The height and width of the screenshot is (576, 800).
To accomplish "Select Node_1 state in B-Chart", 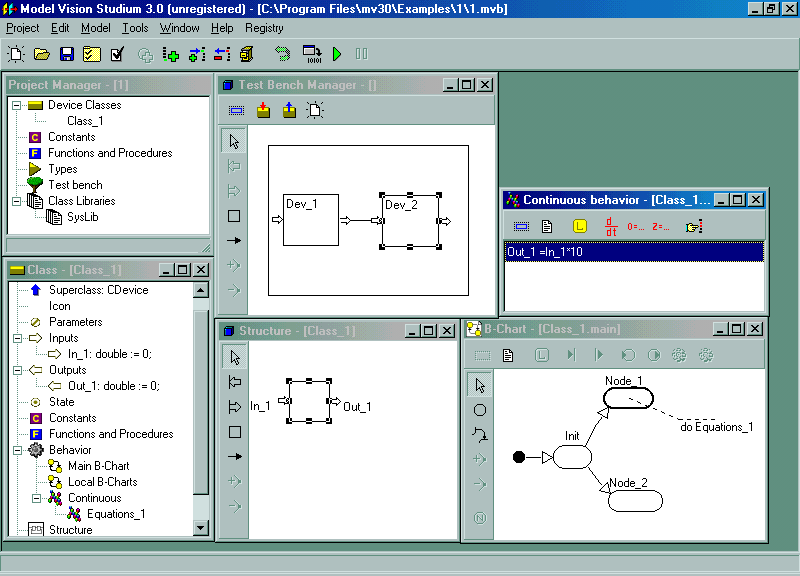I will click(628, 398).
